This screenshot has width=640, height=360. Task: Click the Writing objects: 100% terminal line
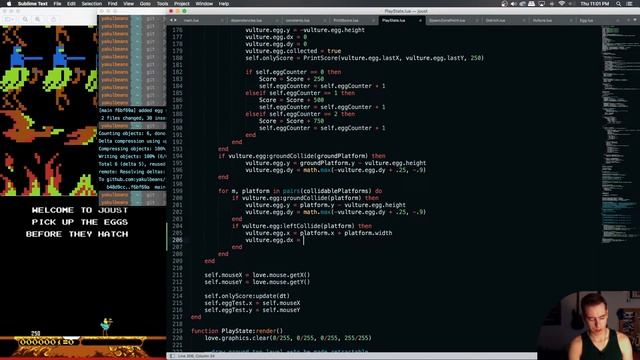[132, 156]
